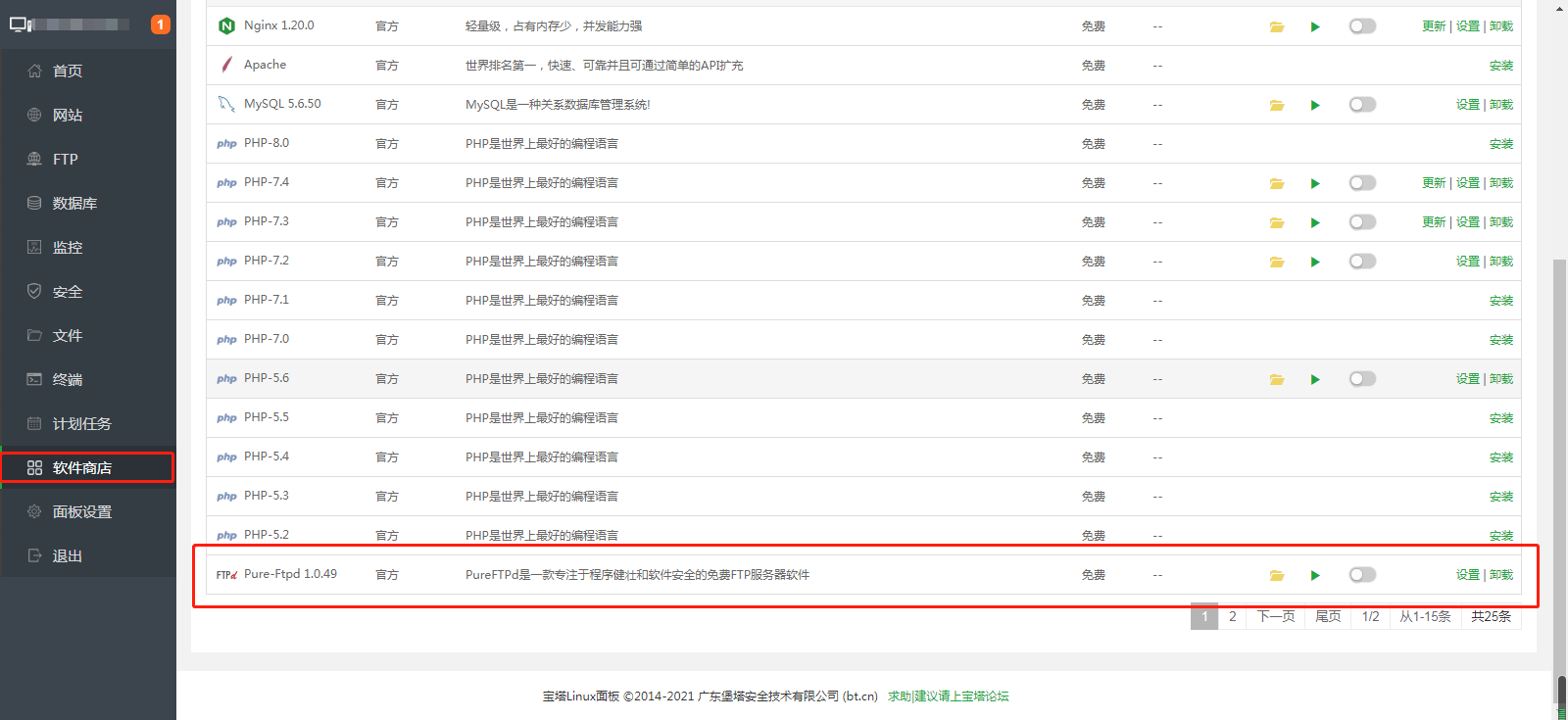
Task: Click 卸载 for PHP-7.3
Action: pos(1501,222)
